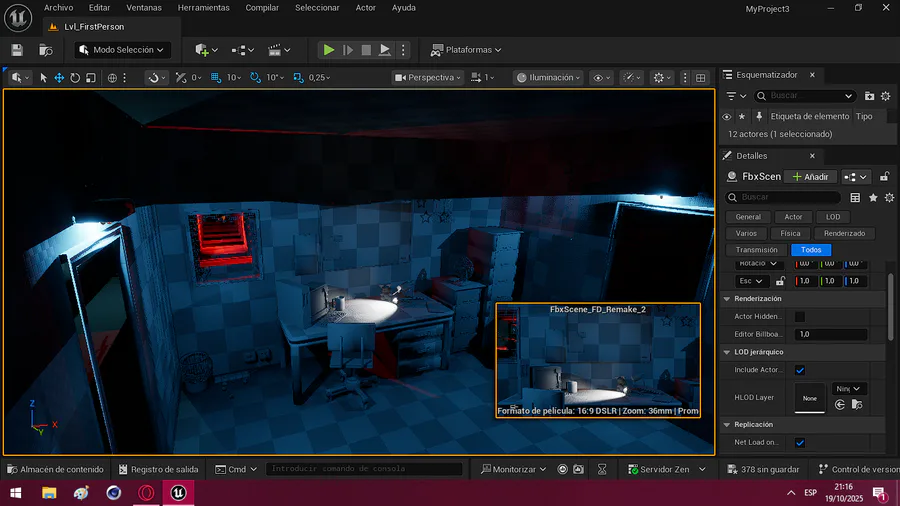Screen dimensions: 900x506
Task: Expand the Perspectiva viewport dropdown
Action: coord(428,77)
